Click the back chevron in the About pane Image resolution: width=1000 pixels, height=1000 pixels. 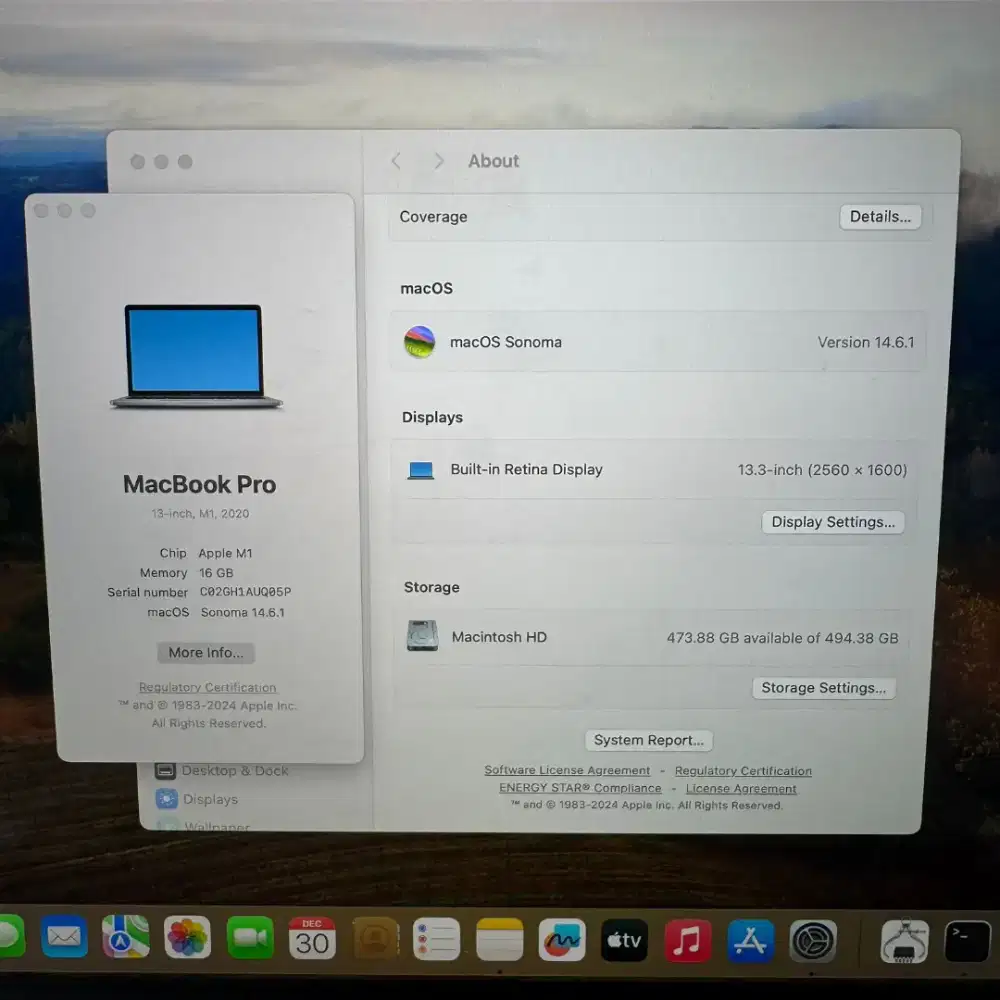(x=396, y=161)
